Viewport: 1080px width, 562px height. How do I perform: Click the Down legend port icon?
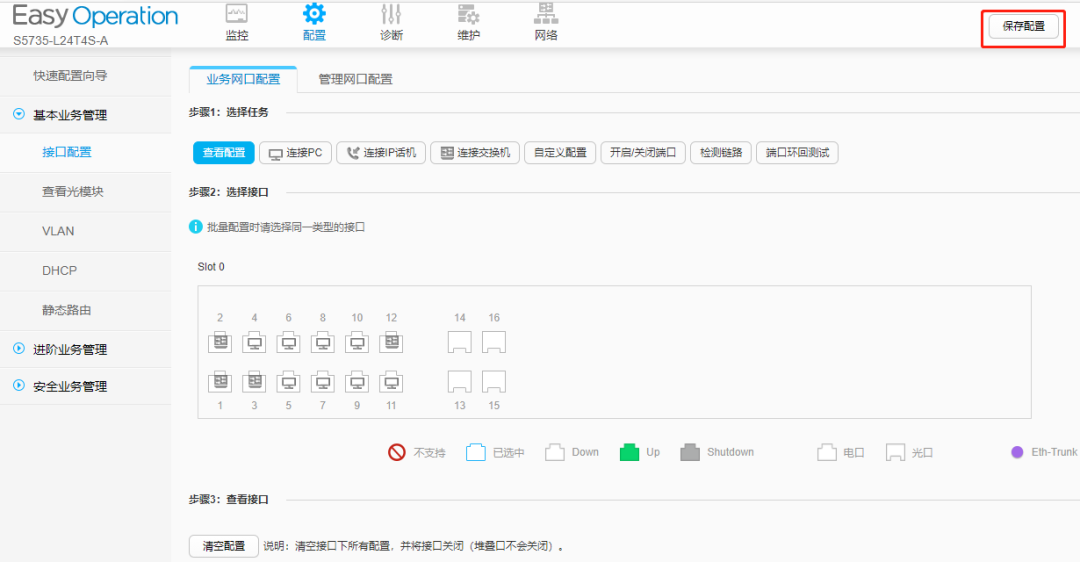pos(555,452)
